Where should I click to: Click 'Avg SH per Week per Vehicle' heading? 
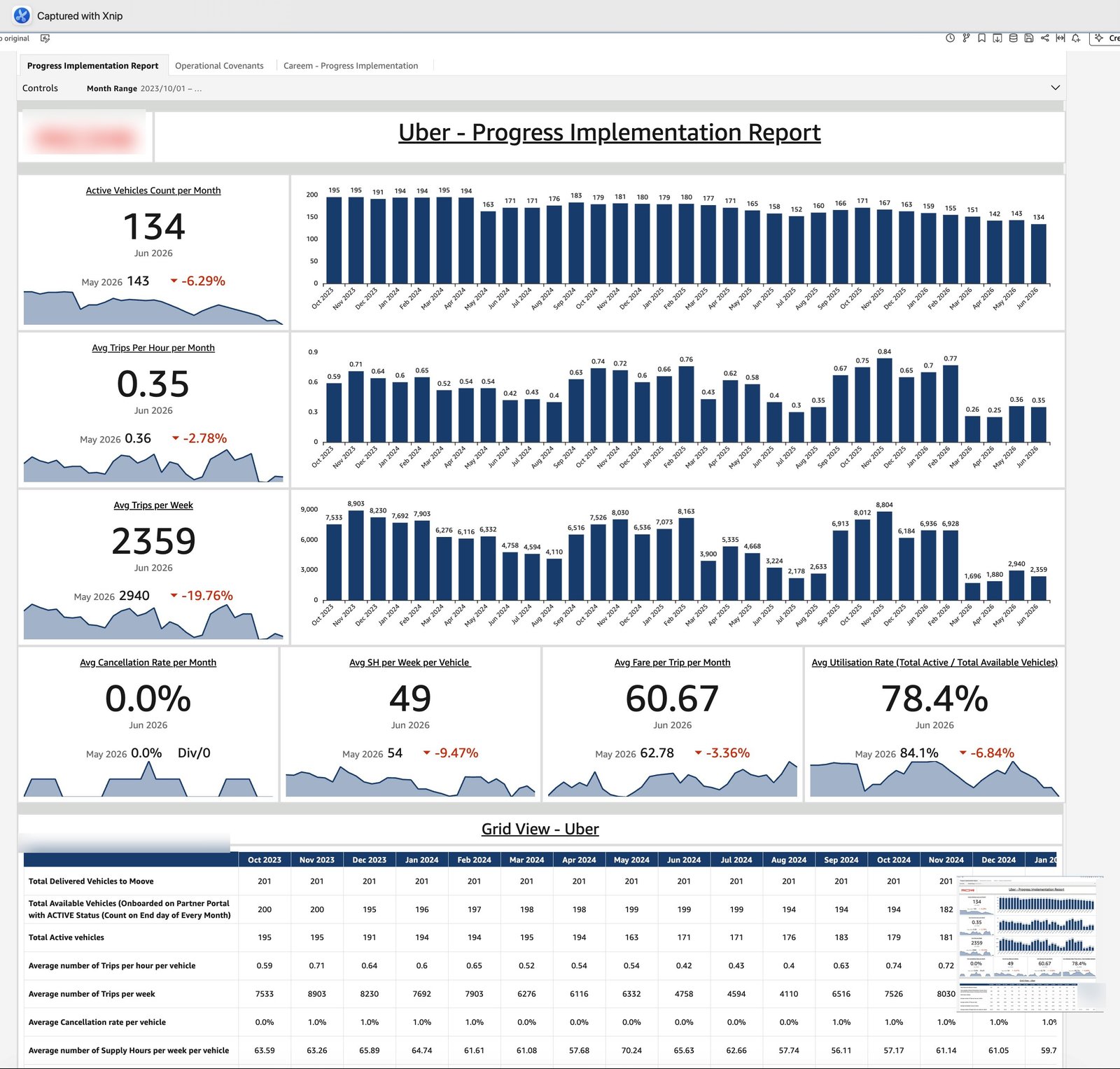click(410, 662)
